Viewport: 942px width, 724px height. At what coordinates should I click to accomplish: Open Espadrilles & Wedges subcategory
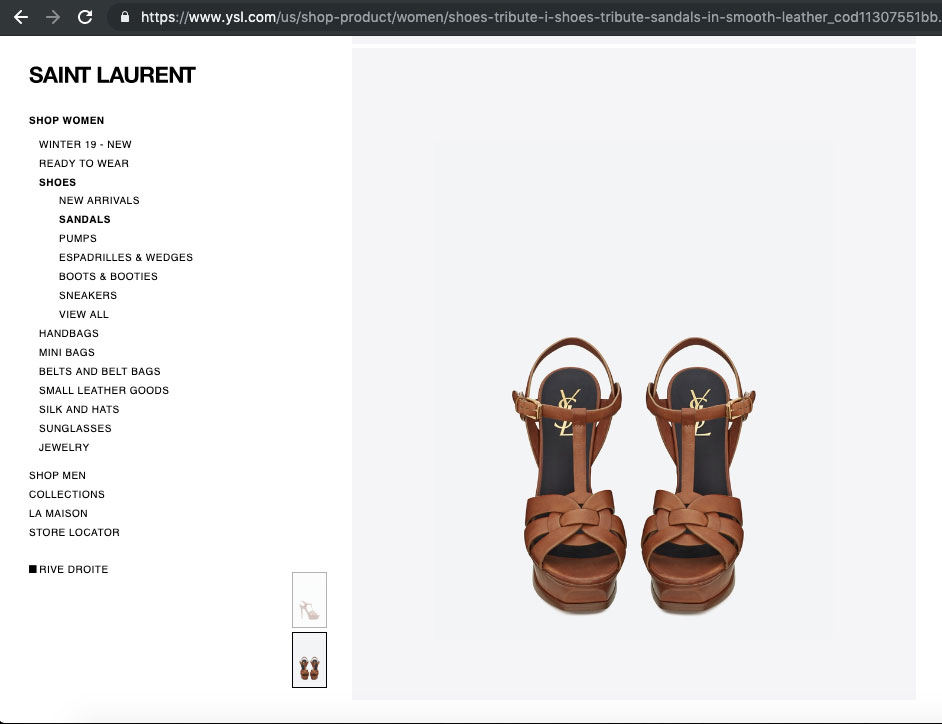(126, 258)
